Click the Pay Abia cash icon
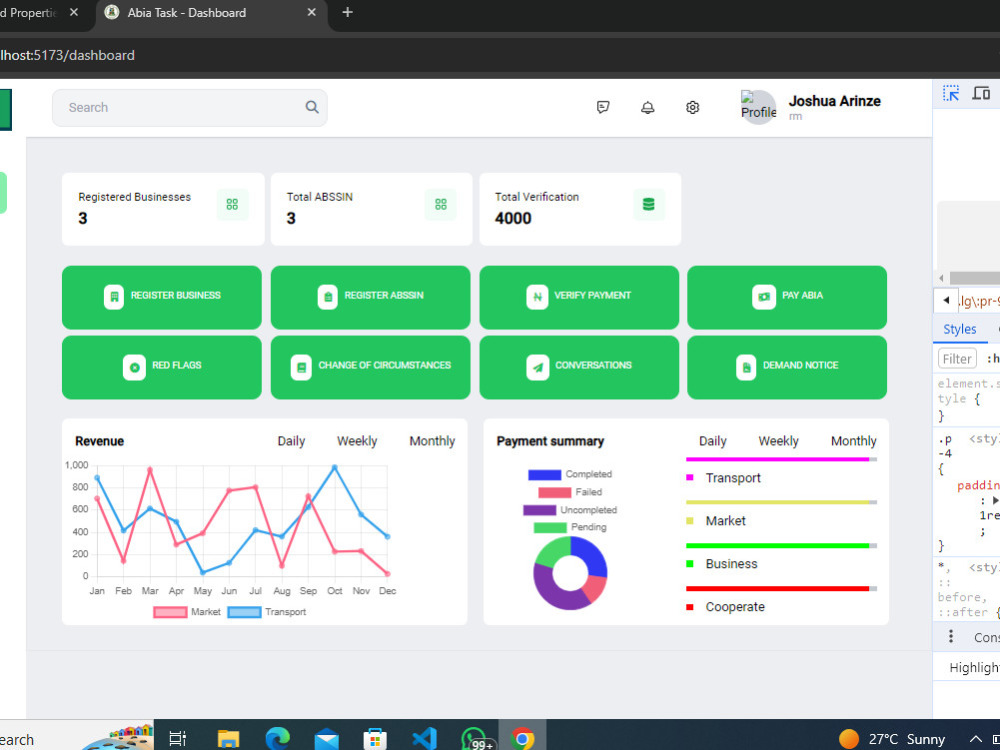 (x=763, y=297)
